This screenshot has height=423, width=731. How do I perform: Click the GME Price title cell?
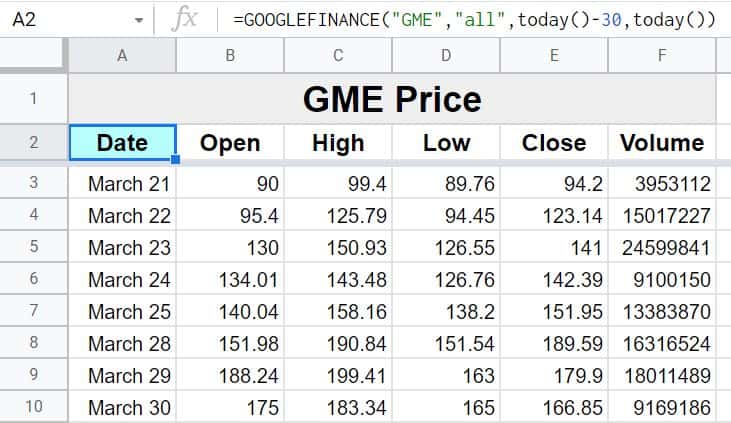[x=391, y=99]
